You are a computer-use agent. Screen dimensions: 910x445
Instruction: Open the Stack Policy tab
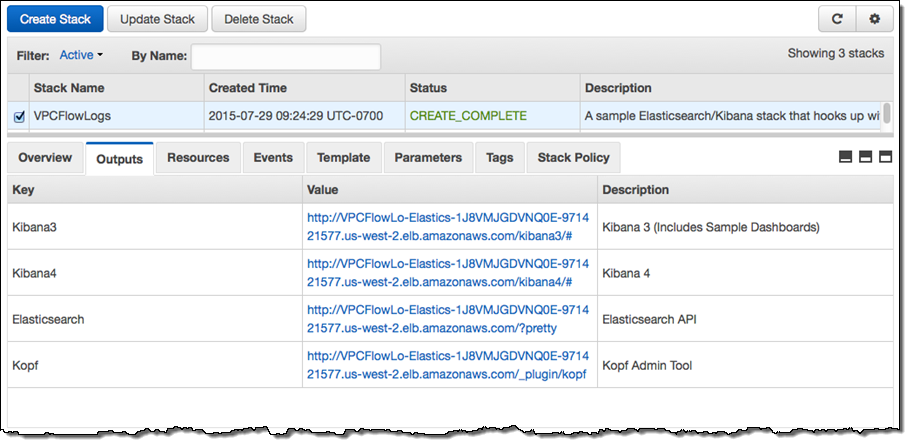click(573, 158)
